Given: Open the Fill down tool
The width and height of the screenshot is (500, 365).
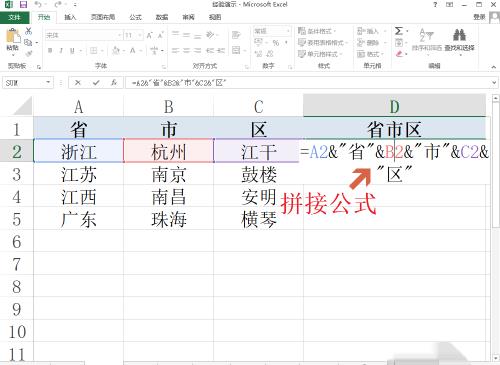Looking at the screenshot, I should point(398,43).
